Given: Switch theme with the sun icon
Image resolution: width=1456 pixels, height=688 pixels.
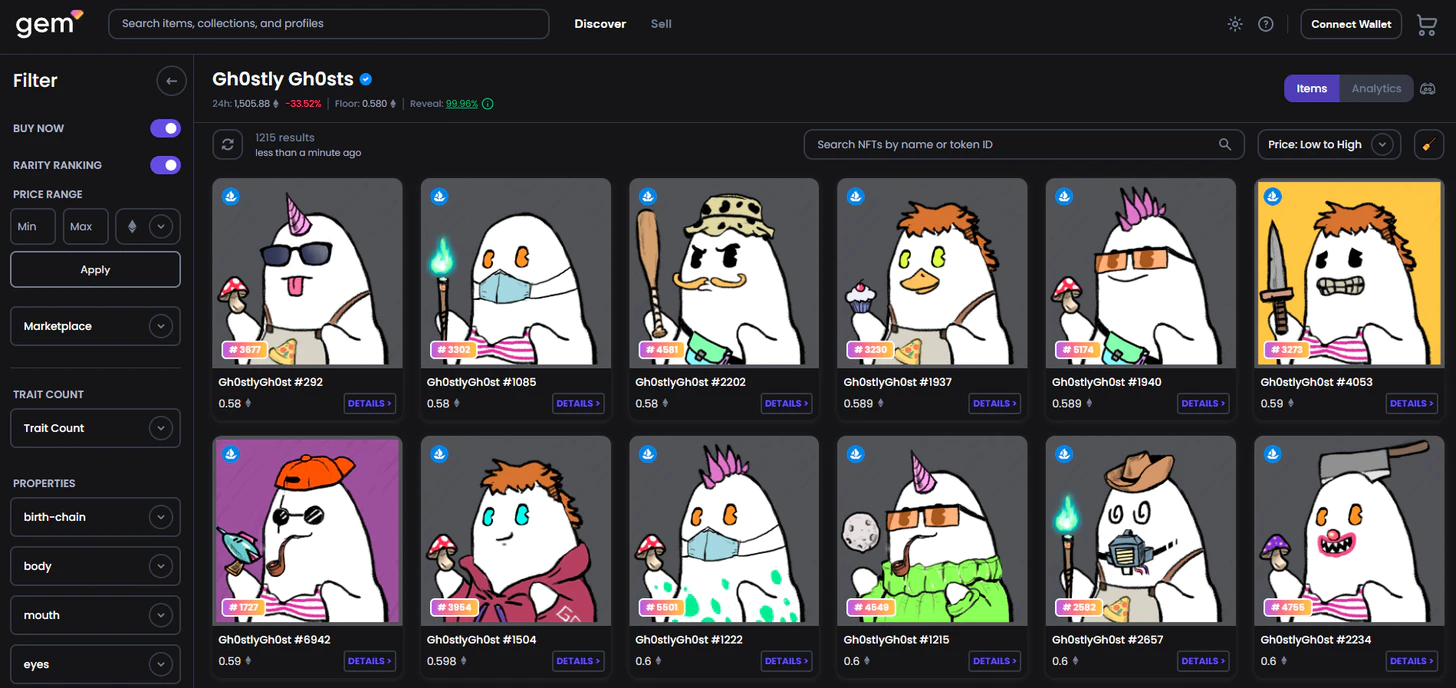Looking at the screenshot, I should pyautogui.click(x=1235, y=24).
